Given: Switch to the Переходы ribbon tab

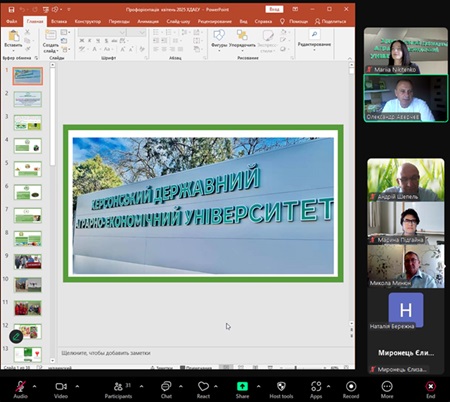Looking at the screenshot, I should point(119,21).
